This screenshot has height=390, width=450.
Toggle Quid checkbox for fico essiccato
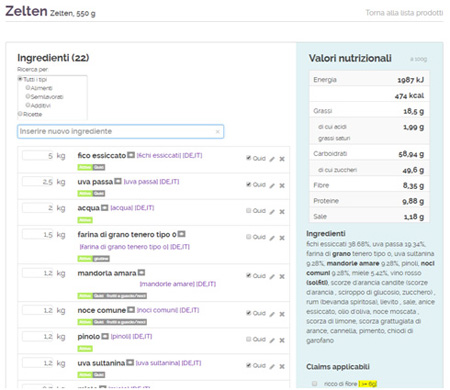coord(248,158)
